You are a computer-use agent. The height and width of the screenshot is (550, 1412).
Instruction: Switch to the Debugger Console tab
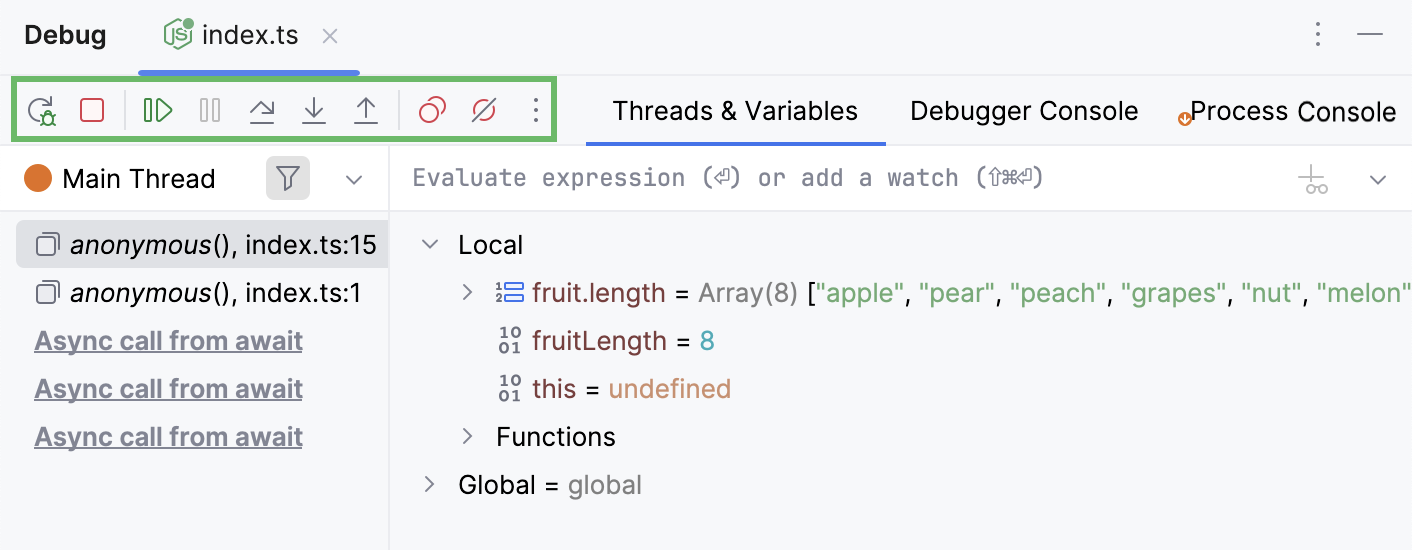[1024, 111]
